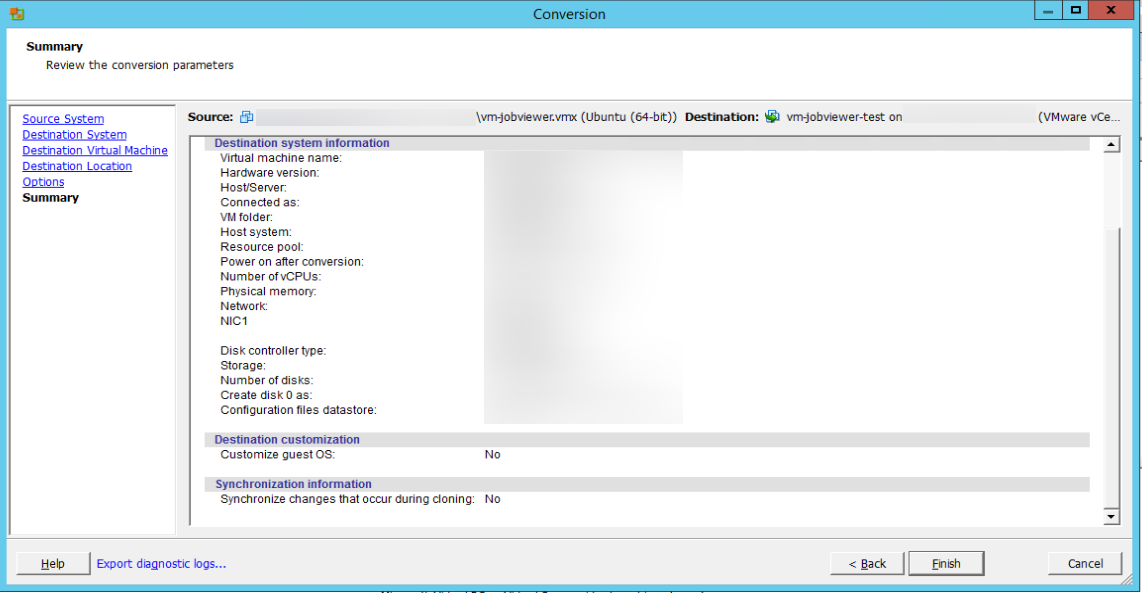Open the Source System step
Viewport: 1142px width, 593px height.
point(63,119)
